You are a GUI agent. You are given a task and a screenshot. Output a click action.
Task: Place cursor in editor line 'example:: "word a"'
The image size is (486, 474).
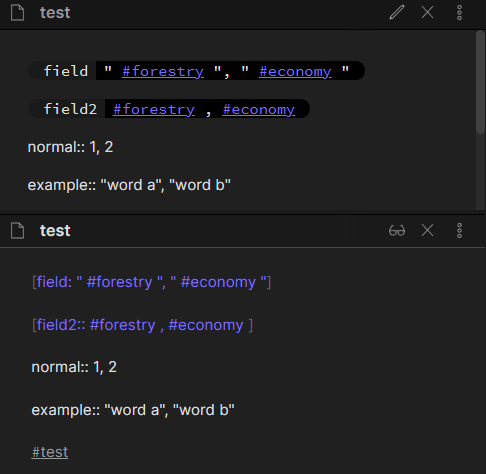pos(133,410)
